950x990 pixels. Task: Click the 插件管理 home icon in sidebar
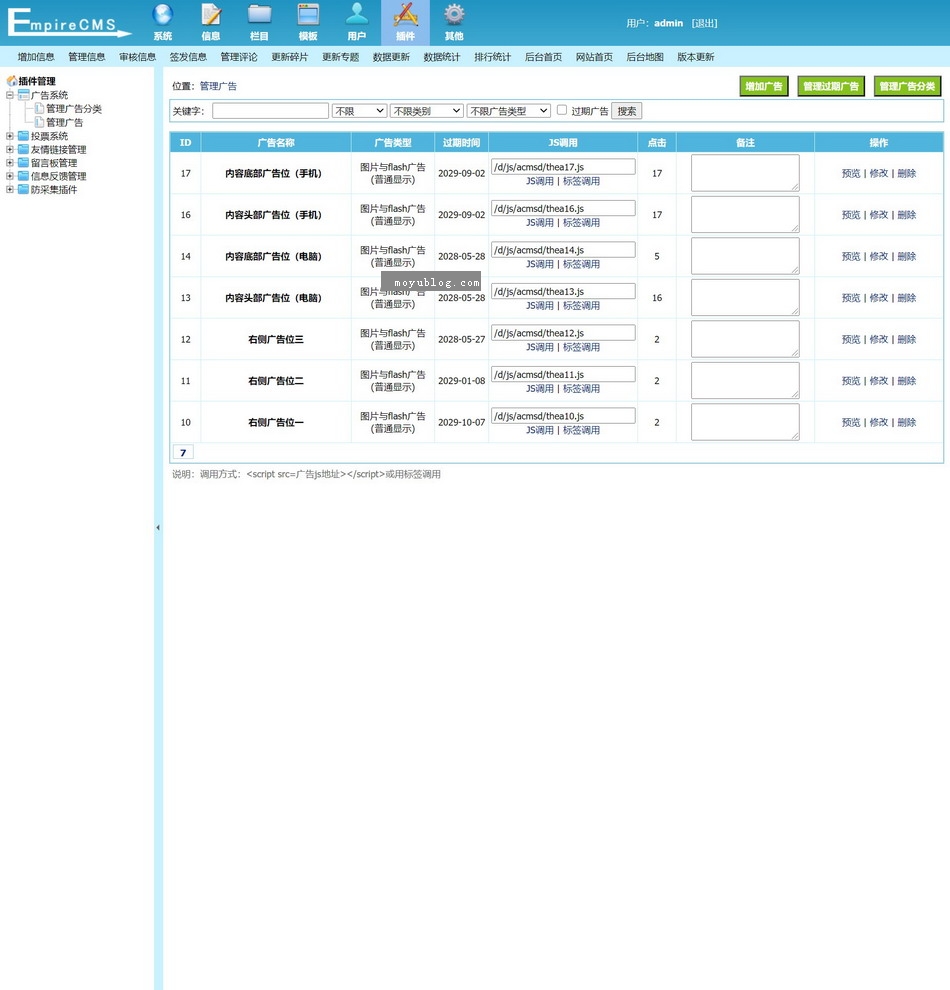[x=11, y=81]
